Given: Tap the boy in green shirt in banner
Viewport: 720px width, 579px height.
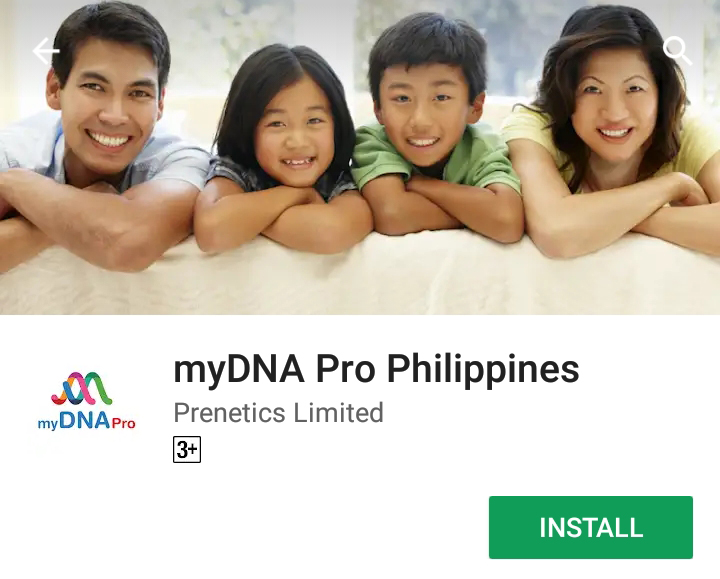Looking at the screenshot, I should point(434,129).
